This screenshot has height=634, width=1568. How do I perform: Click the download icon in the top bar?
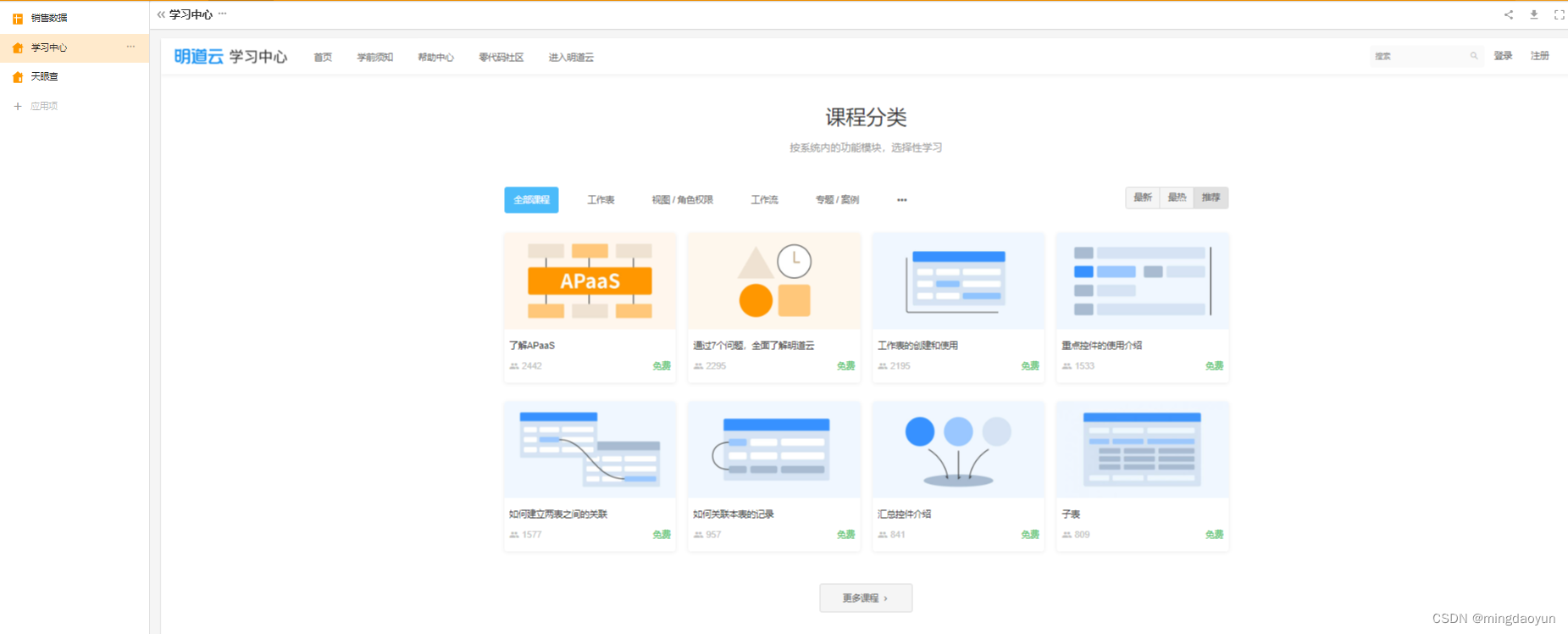[1534, 14]
